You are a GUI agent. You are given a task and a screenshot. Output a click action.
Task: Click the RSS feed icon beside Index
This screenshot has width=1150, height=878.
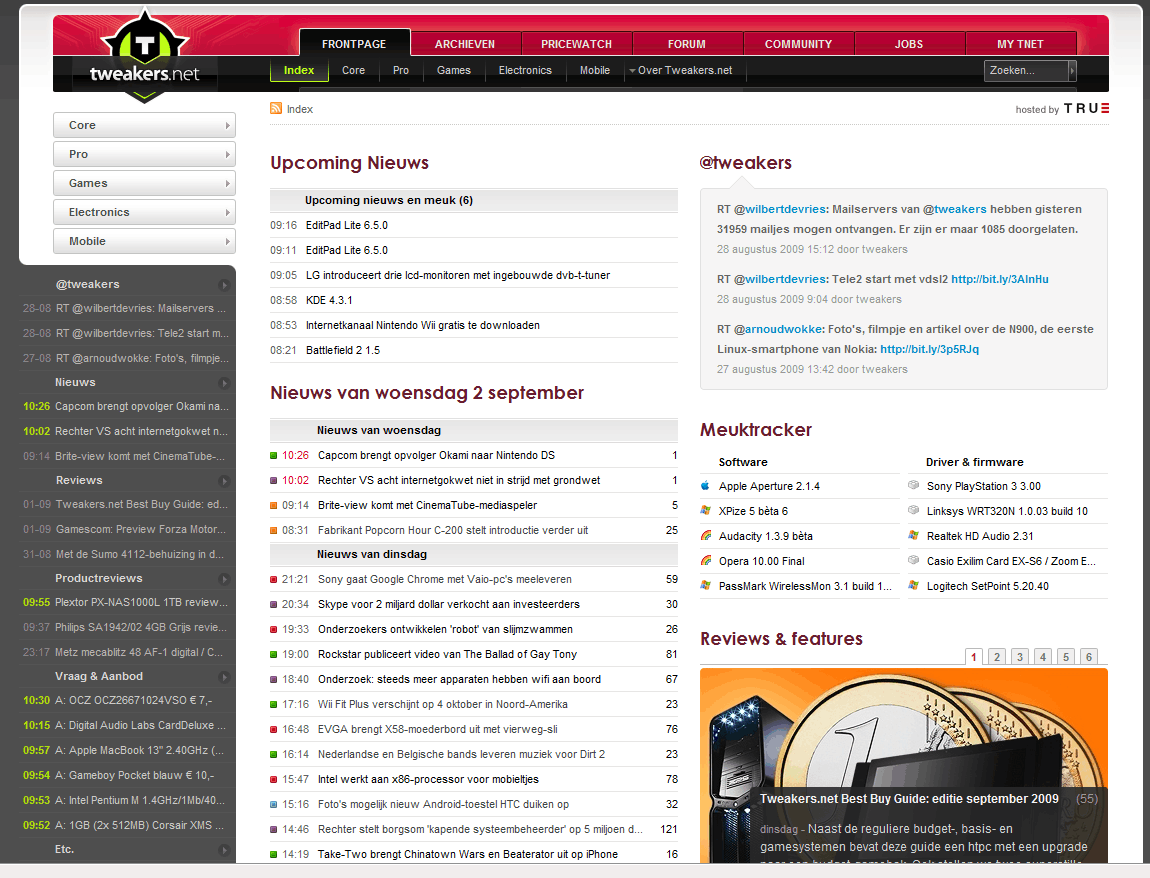[276, 109]
